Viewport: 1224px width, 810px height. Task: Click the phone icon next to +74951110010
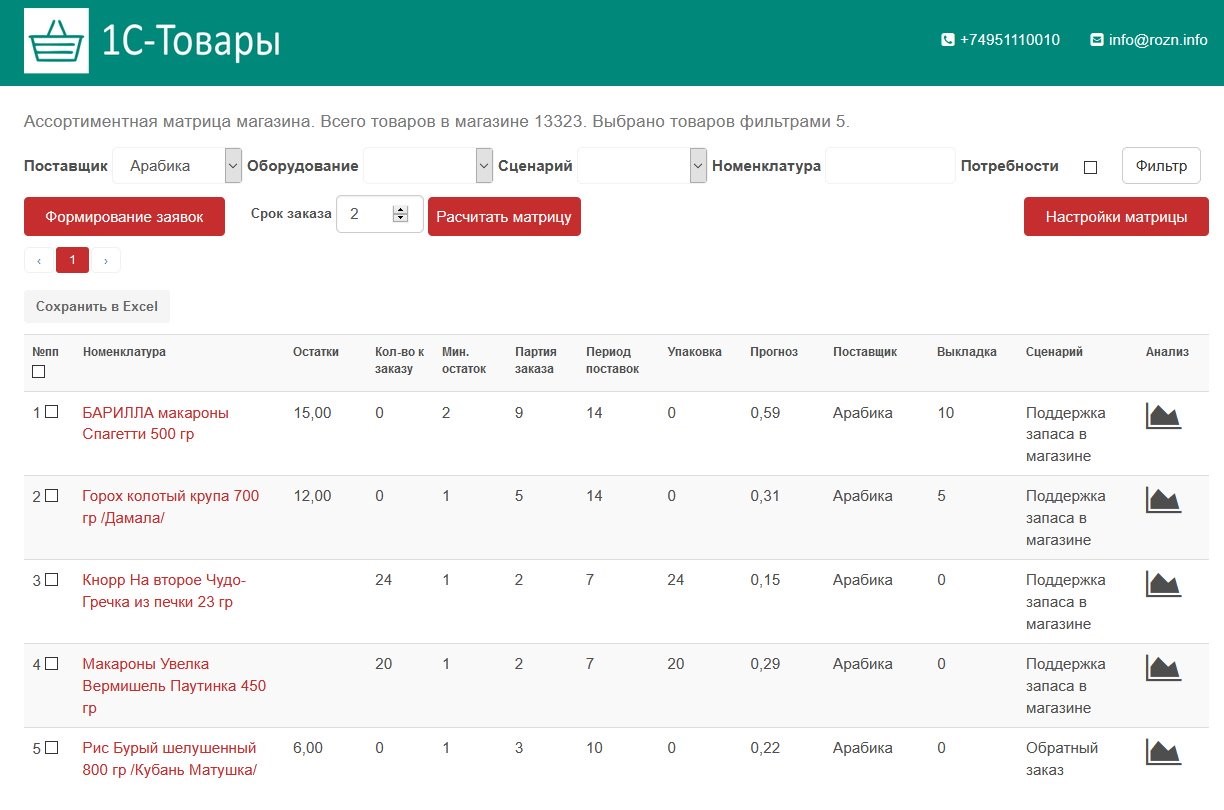948,40
